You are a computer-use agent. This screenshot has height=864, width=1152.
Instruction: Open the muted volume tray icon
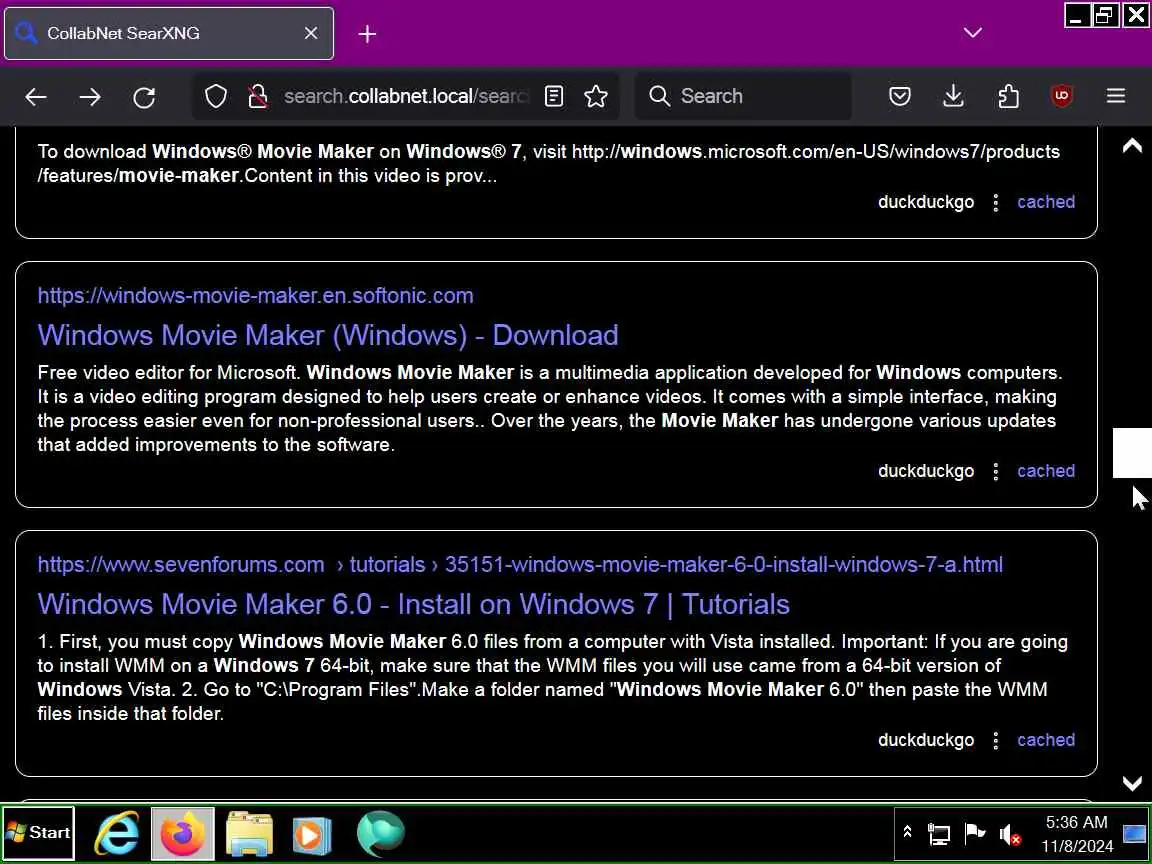pyautogui.click(x=1010, y=834)
